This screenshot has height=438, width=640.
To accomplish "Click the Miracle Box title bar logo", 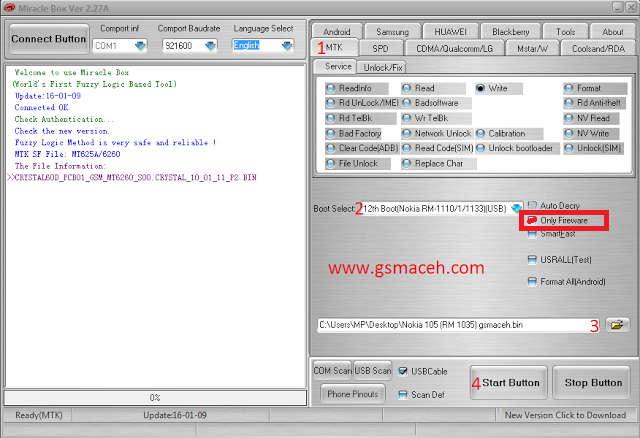I will (x=9, y=8).
